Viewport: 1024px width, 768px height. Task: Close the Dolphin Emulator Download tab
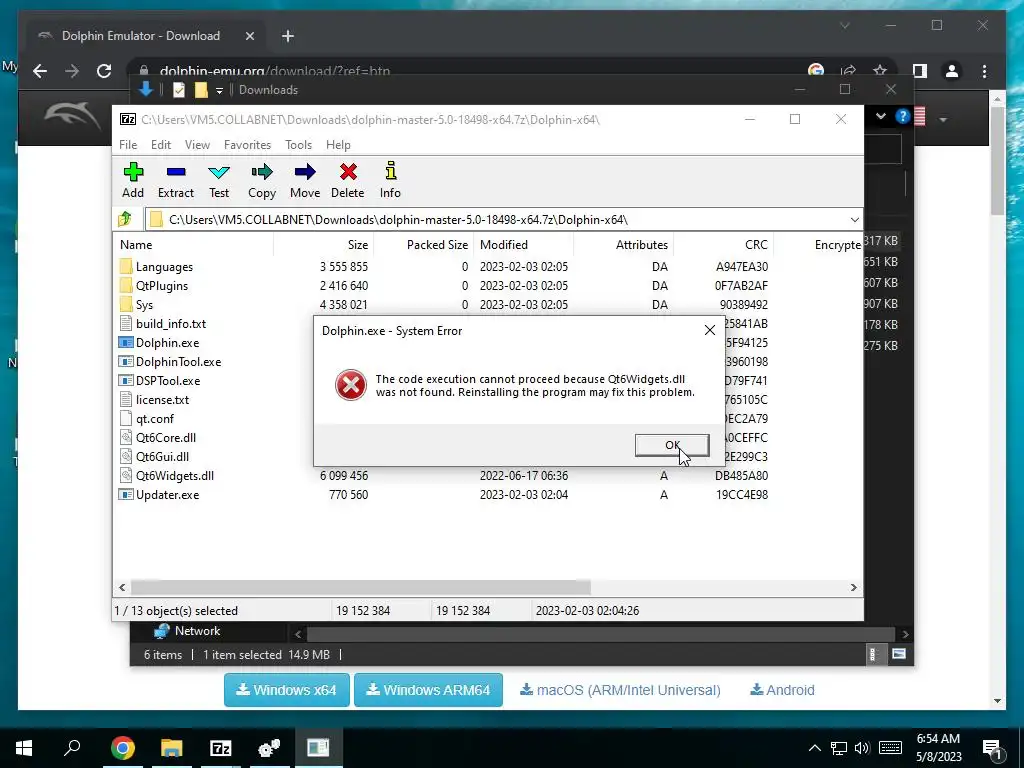pos(249,37)
